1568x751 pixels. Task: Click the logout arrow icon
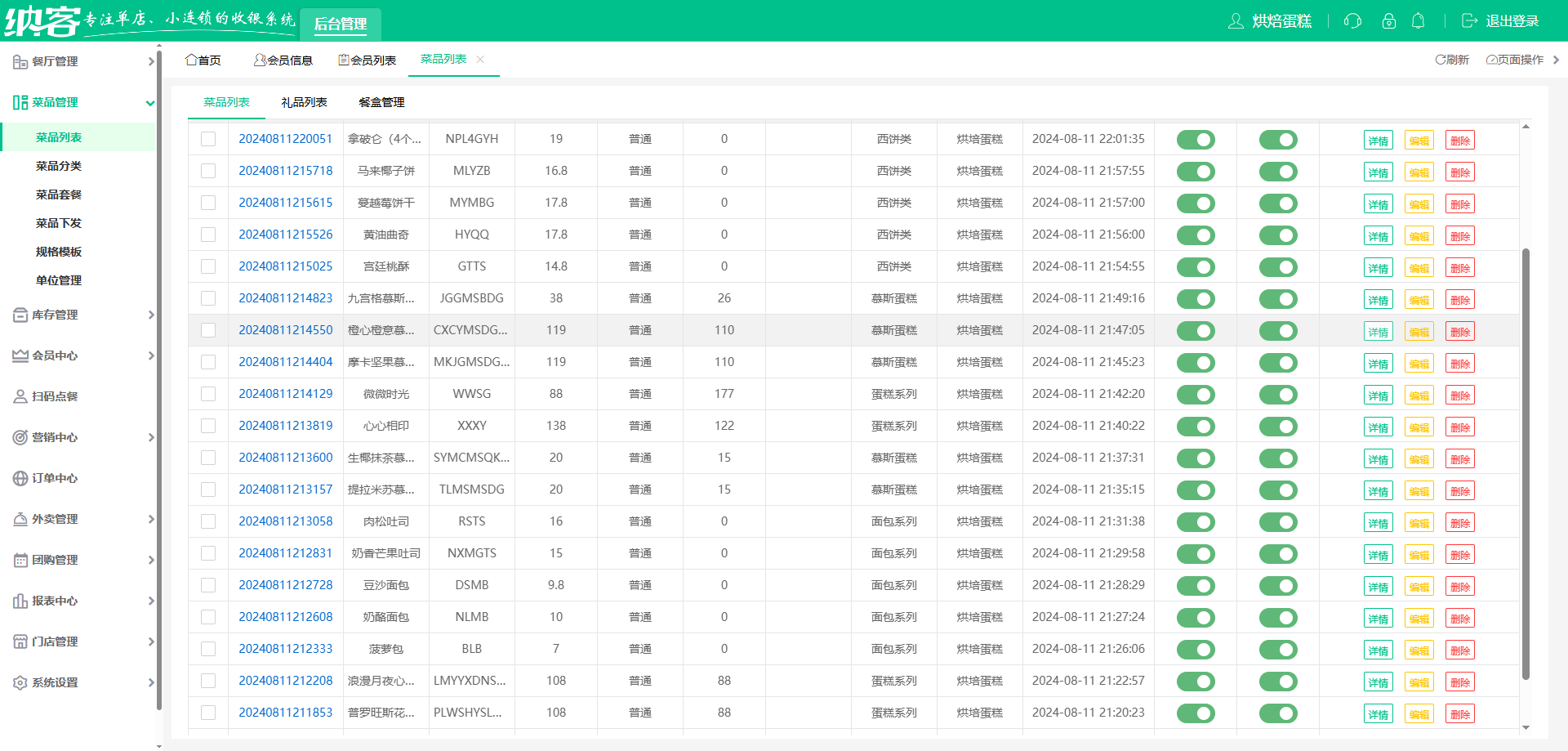(x=1469, y=21)
